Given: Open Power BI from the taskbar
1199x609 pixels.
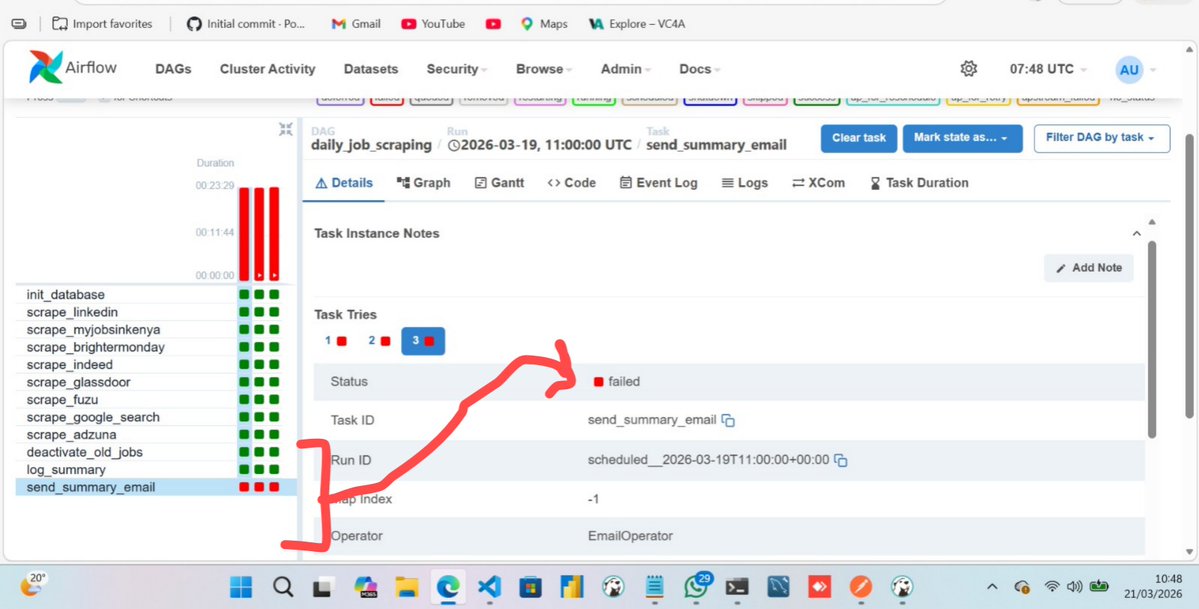Looking at the screenshot, I should tap(572, 588).
